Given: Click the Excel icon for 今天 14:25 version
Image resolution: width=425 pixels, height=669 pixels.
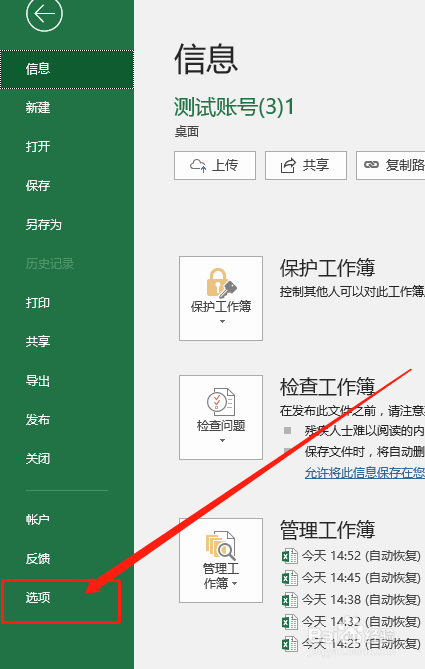Looking at the screenshot, I should coord(289,644).
